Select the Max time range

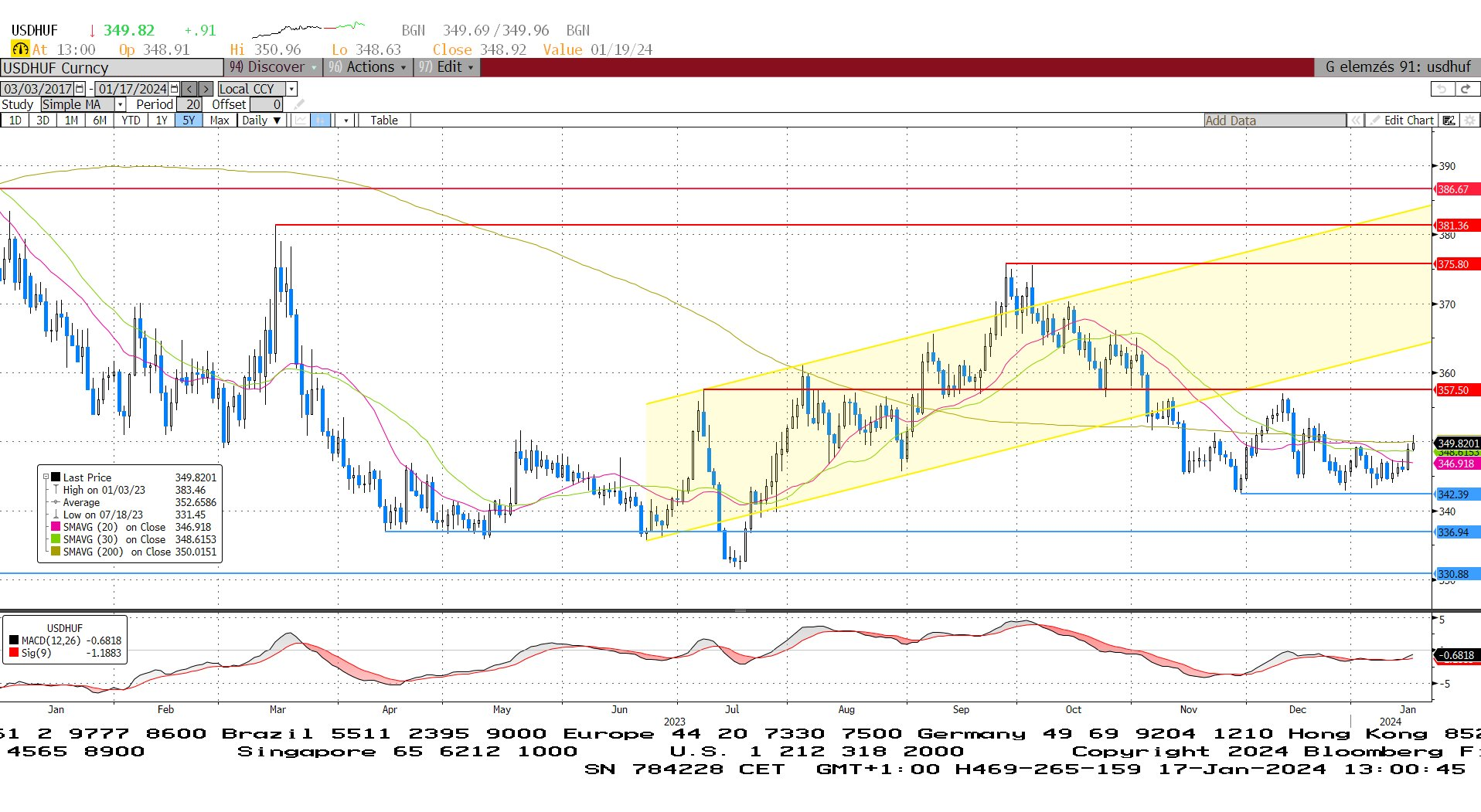(219, 121)
